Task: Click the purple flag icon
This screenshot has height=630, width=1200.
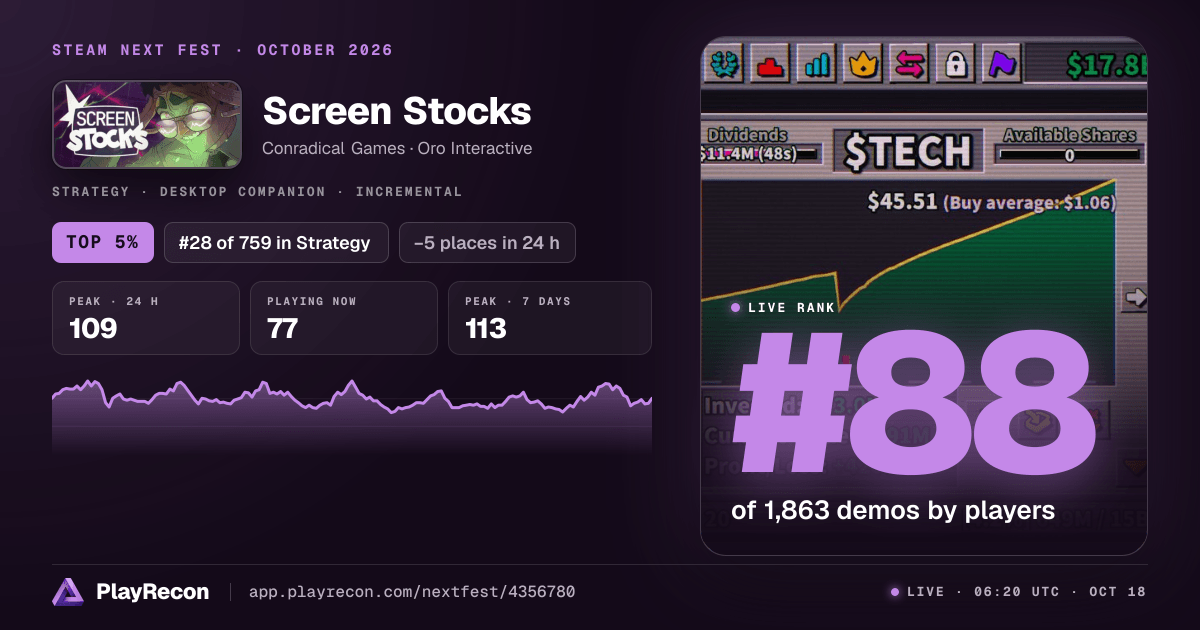Action: coord(1002,65)
